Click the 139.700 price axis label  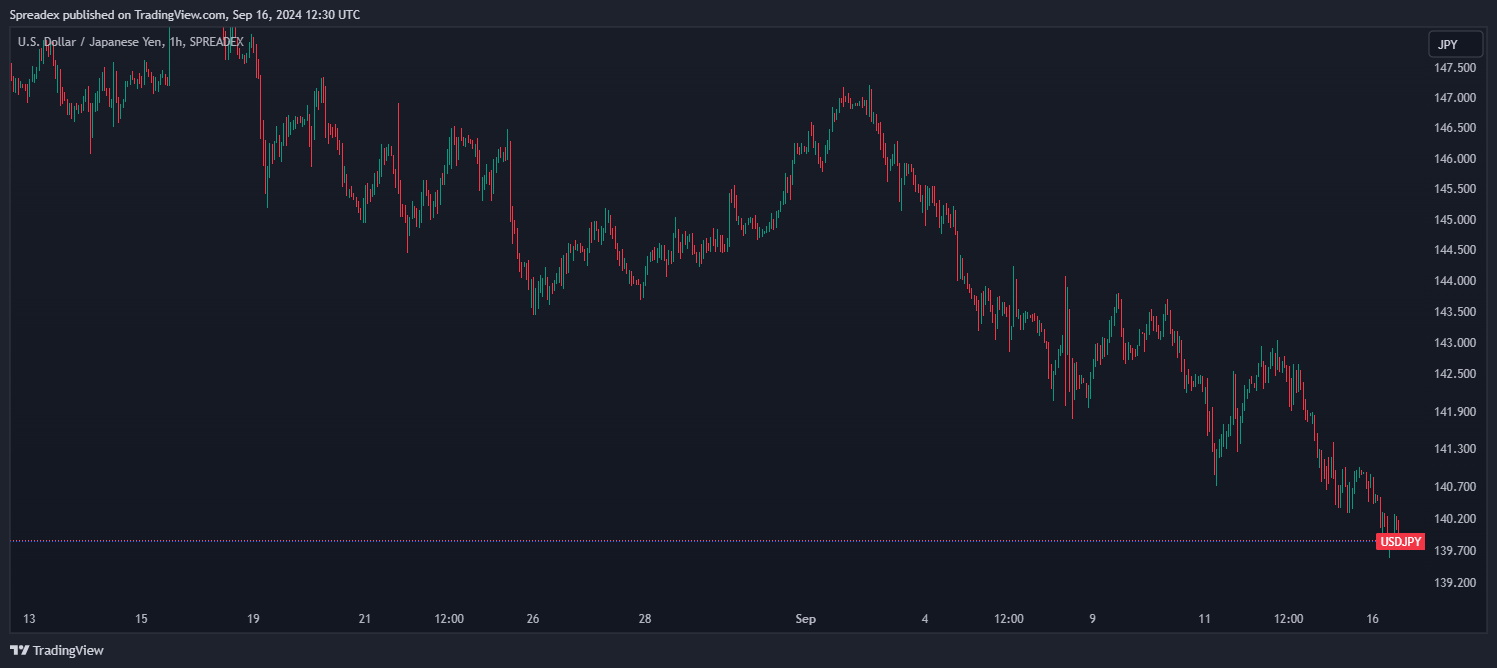click(1455, 551)
